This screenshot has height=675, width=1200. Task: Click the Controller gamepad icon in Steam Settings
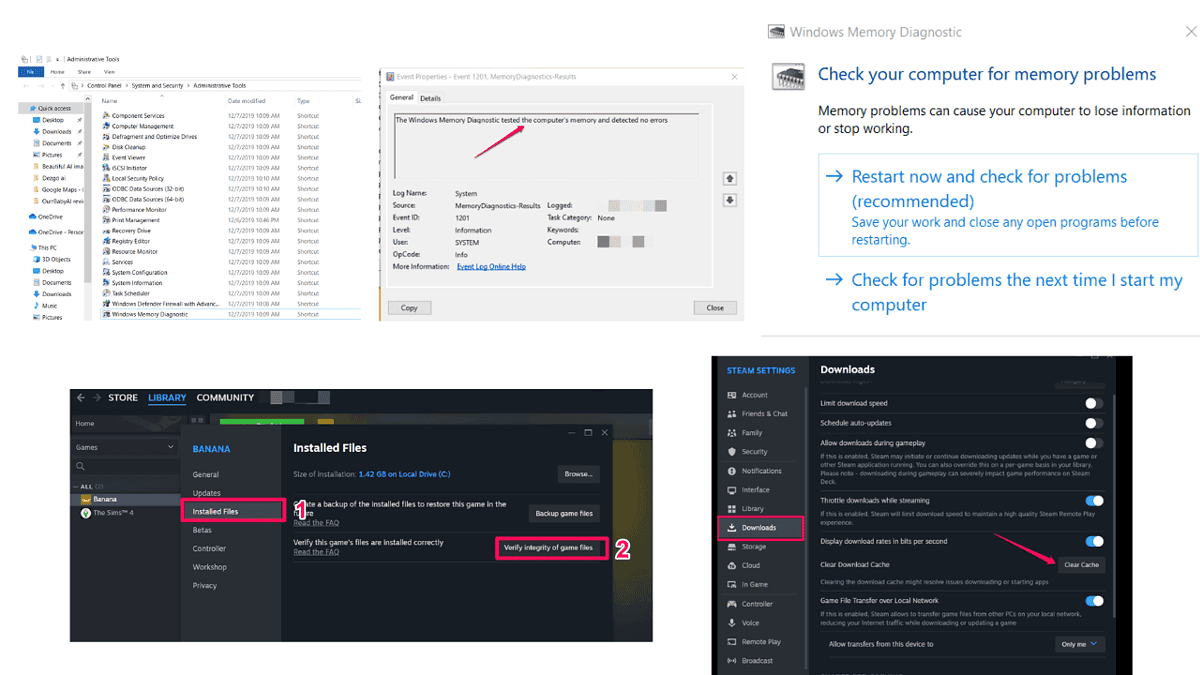click(x=732, y=604)
